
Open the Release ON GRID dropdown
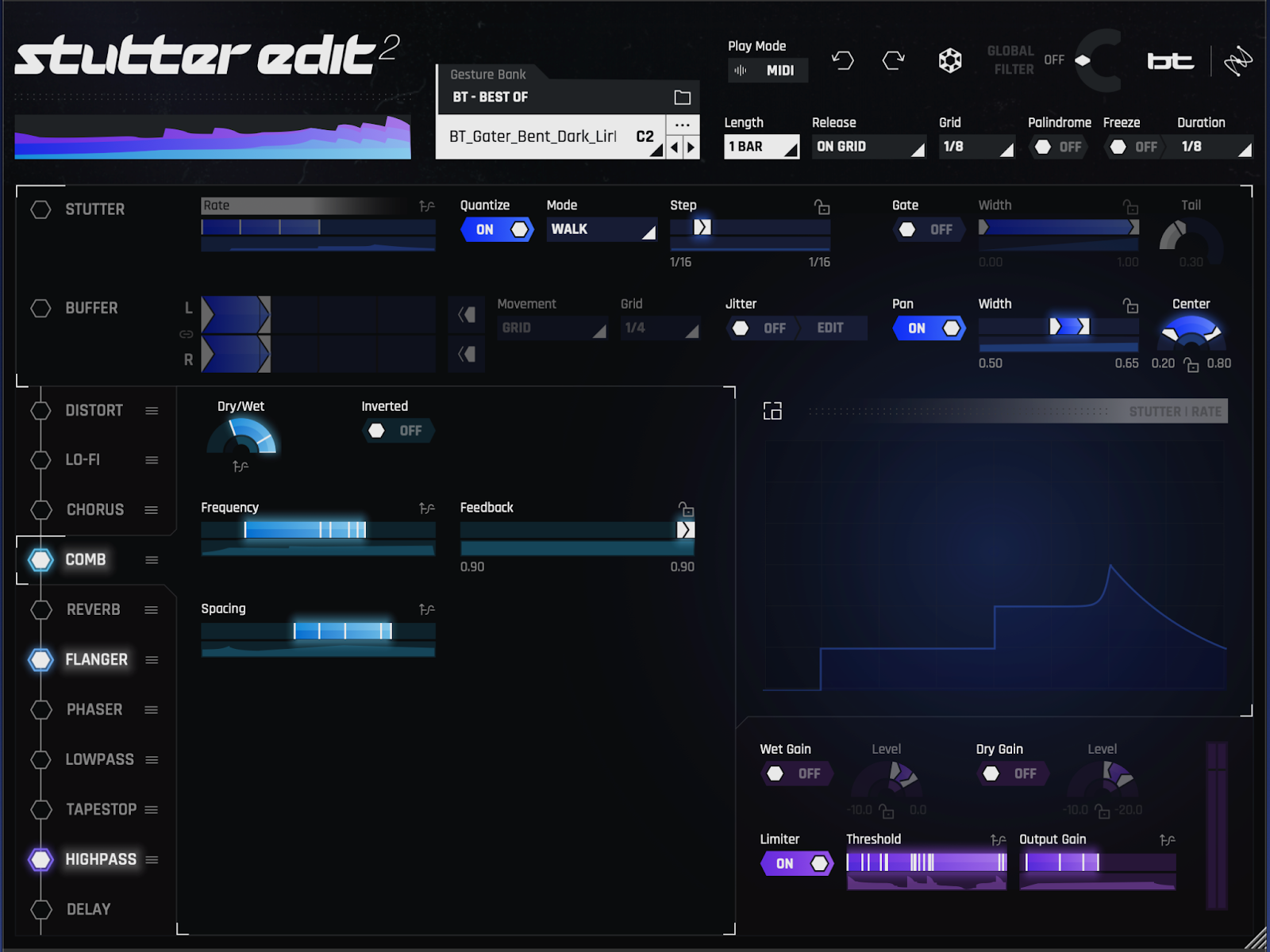868,147
